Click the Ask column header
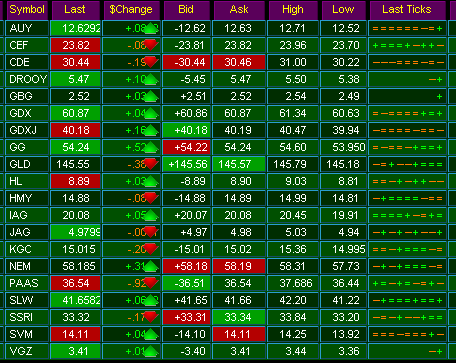Screen dimensions: 456x363 pos(239,10)
